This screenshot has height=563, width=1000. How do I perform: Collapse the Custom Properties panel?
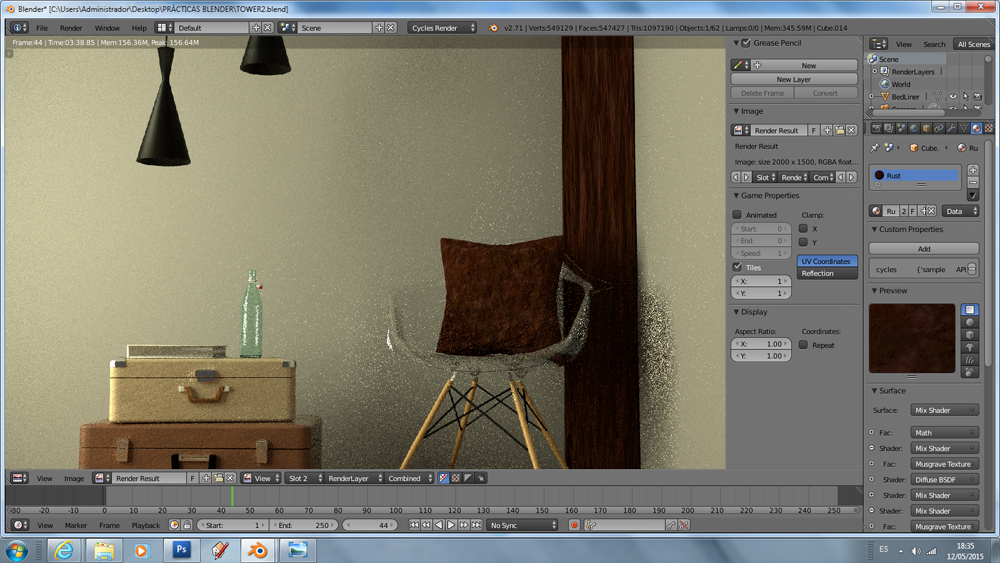(874, 229)
